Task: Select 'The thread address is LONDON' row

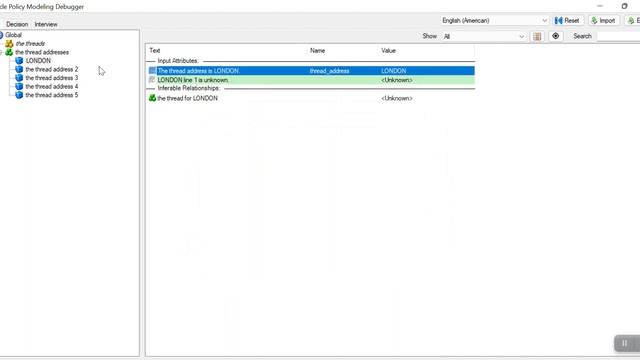Action: tap(311, 71)
